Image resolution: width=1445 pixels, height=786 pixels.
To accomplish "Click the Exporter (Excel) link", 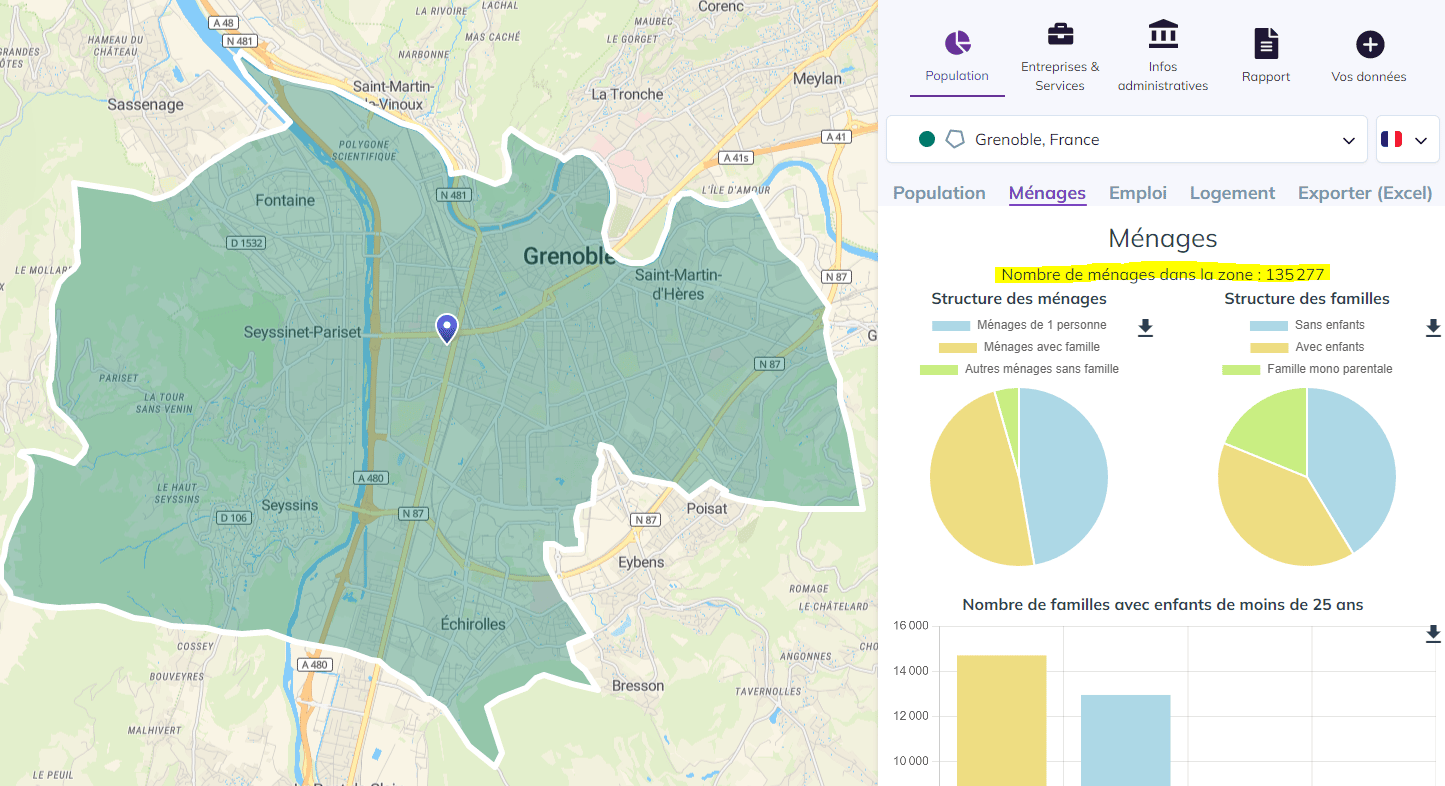I will [x=1365, y=192].
